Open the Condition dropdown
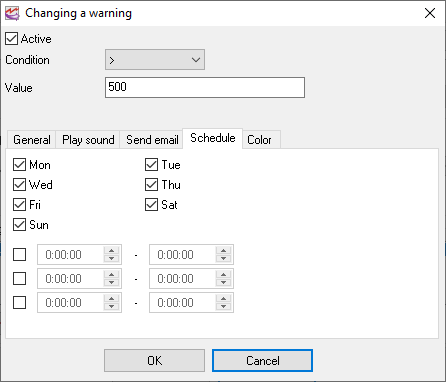This screenshot has width=446, height=382. (x=155, y=60)
